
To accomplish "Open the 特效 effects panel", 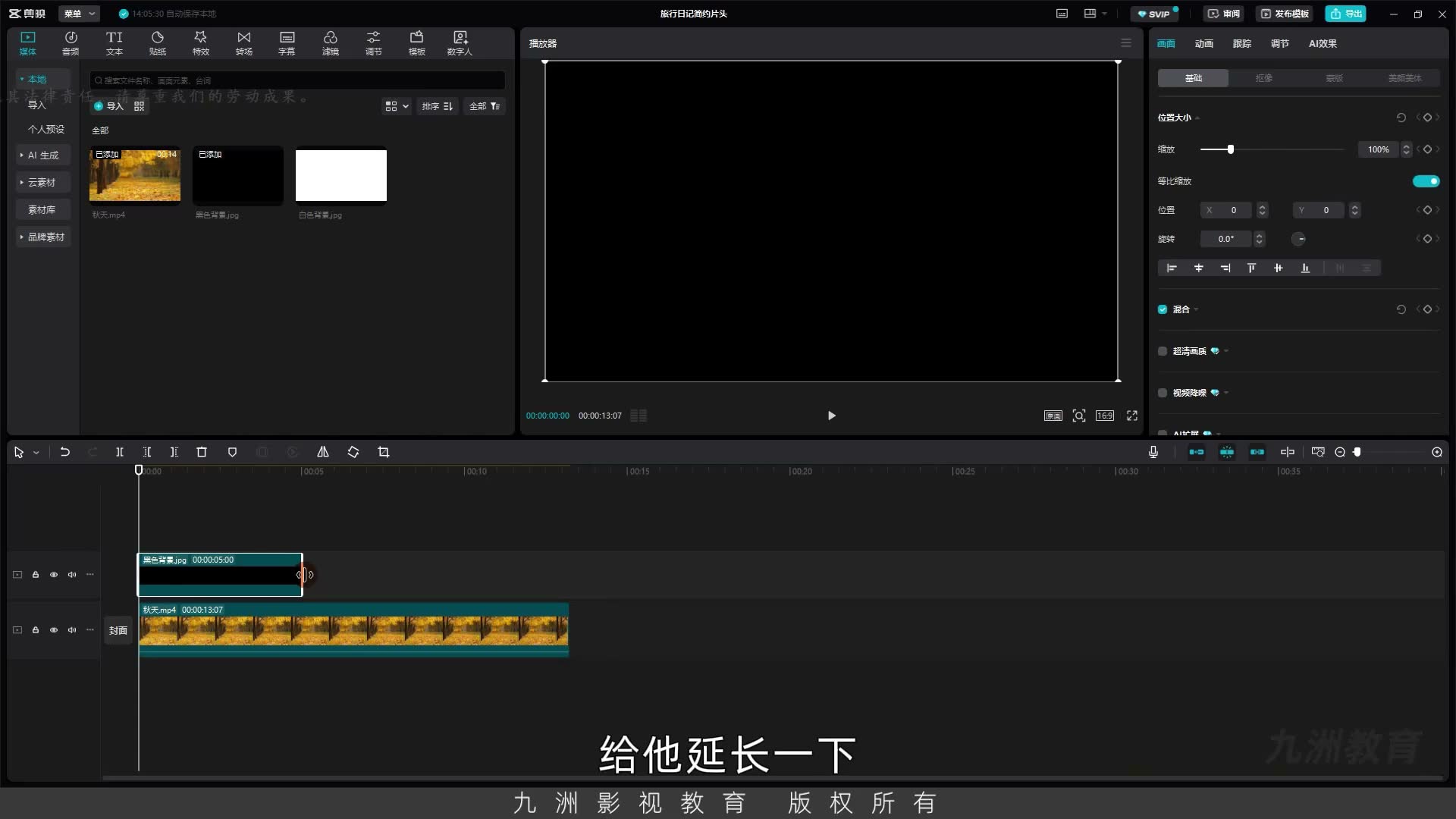I will pos(201,43).
